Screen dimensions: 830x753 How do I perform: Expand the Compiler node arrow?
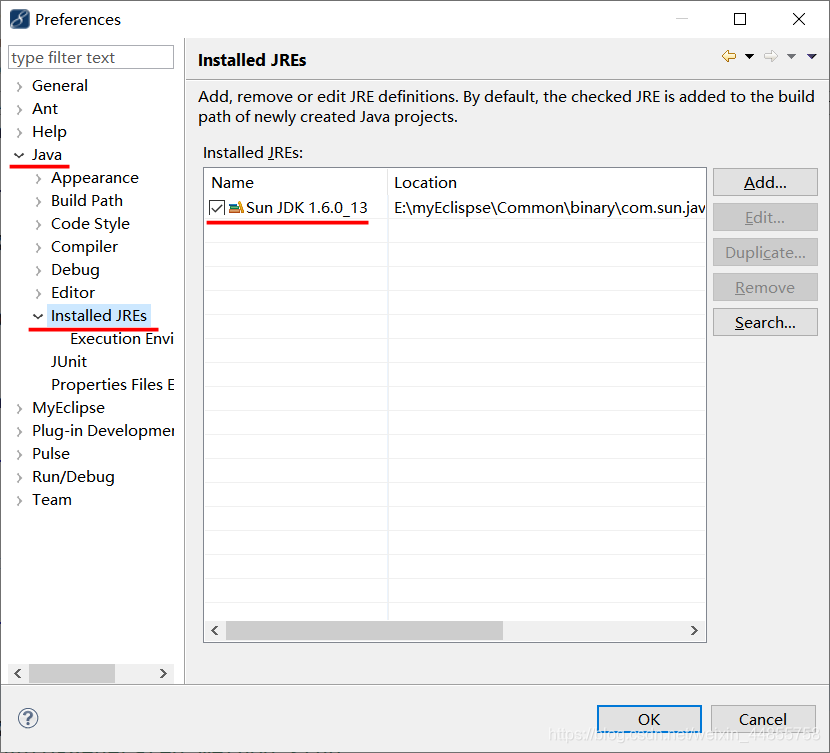coord(38,248)
